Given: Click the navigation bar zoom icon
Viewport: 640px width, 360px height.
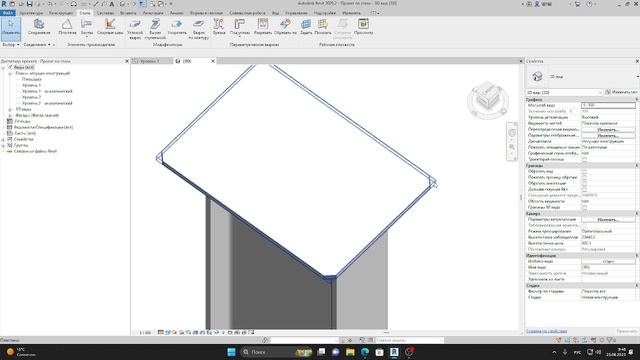Looking at the screenshot, I should 512,147.
